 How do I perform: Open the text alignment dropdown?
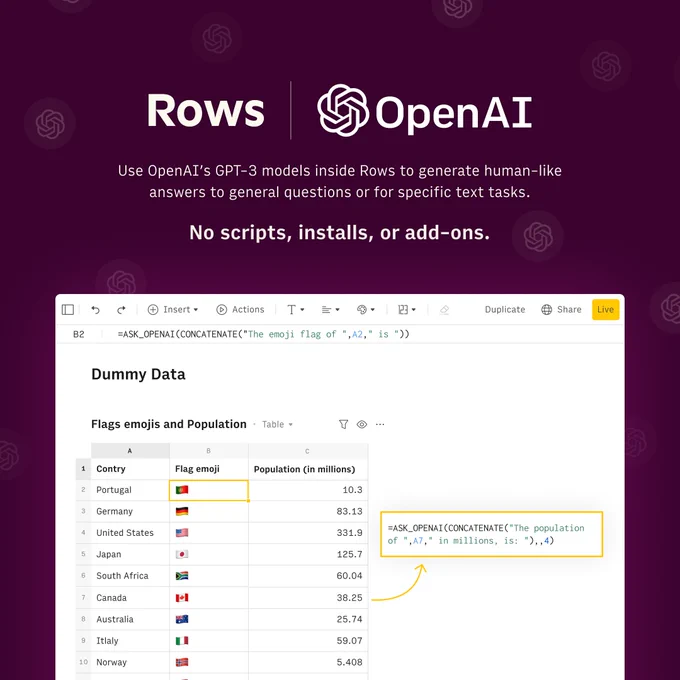click(330, 310)
